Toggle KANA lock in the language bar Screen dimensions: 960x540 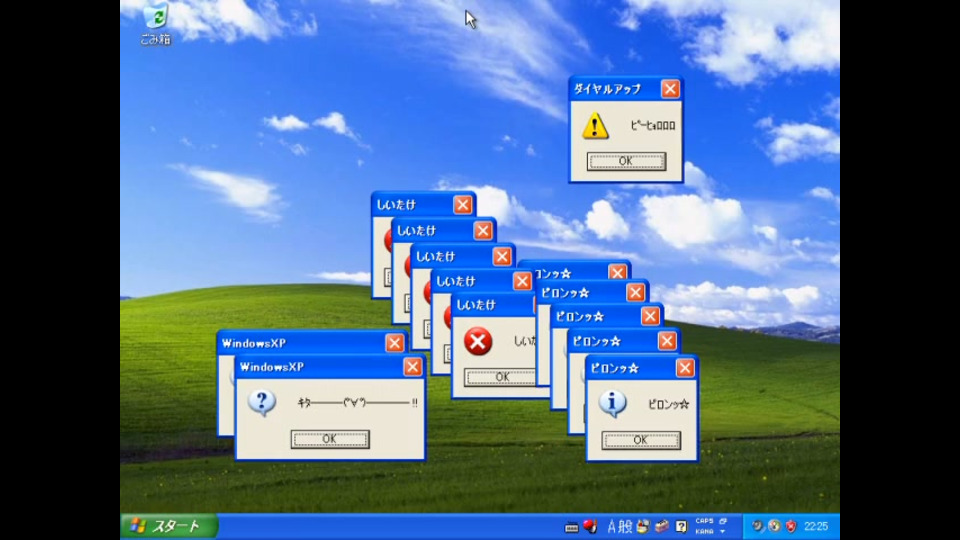(x=704, y=531)
